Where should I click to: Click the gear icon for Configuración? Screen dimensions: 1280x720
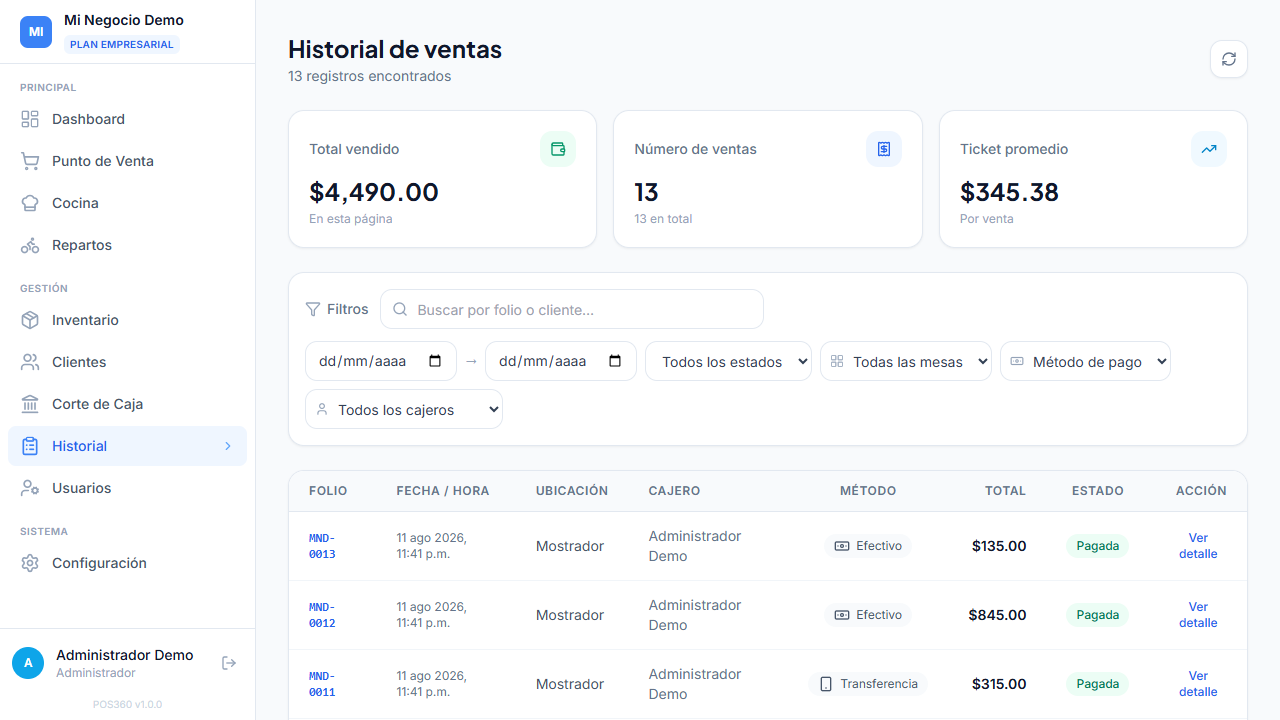tap(30, 563)
